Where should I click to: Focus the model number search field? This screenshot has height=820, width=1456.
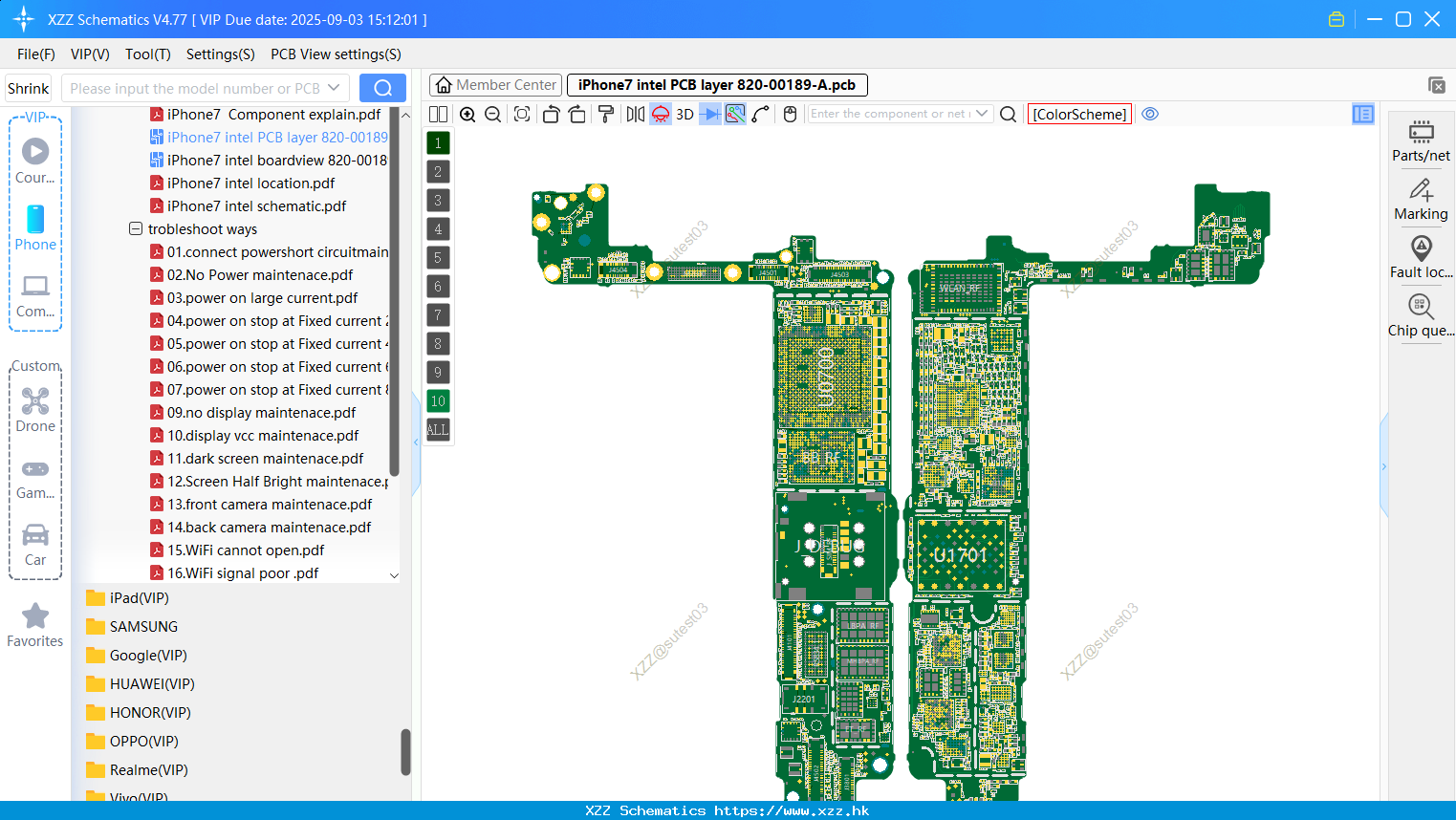194,88
